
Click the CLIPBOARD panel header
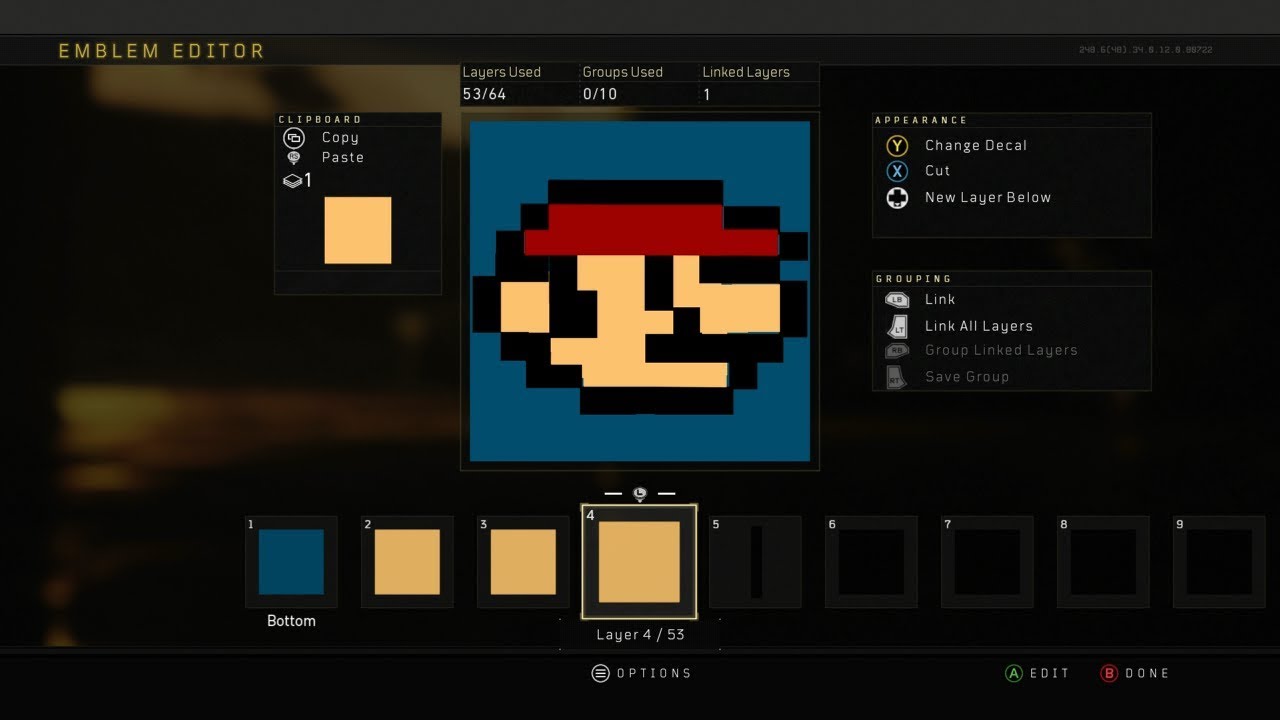coord(320,119)
